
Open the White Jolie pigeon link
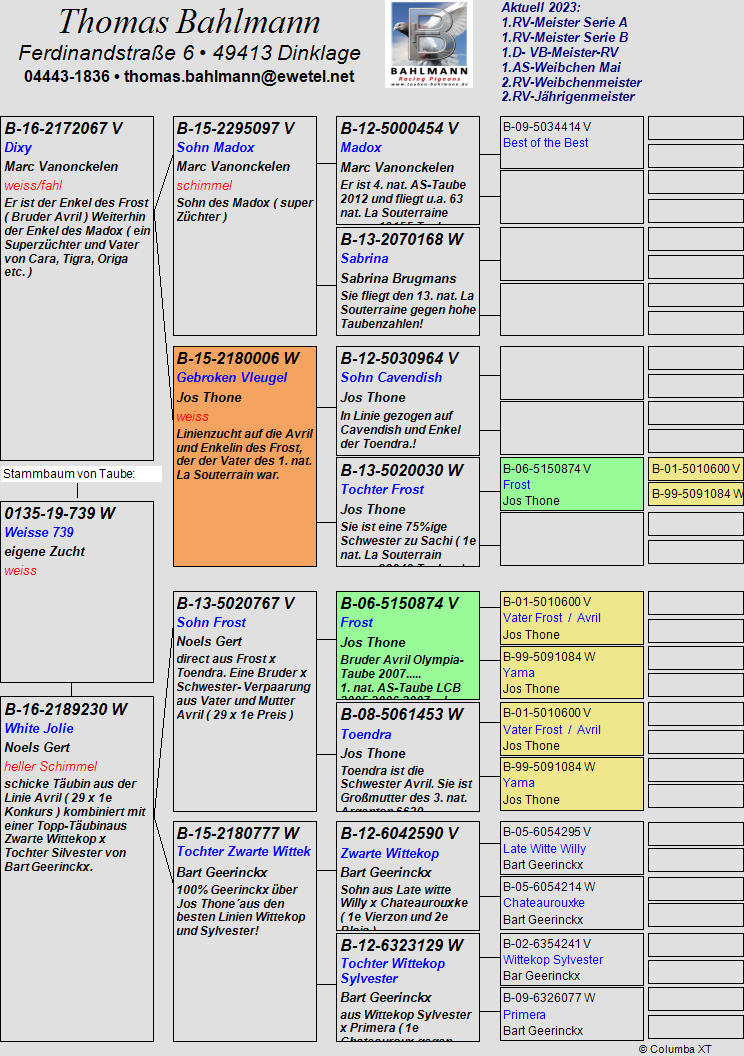pos(39,729)
